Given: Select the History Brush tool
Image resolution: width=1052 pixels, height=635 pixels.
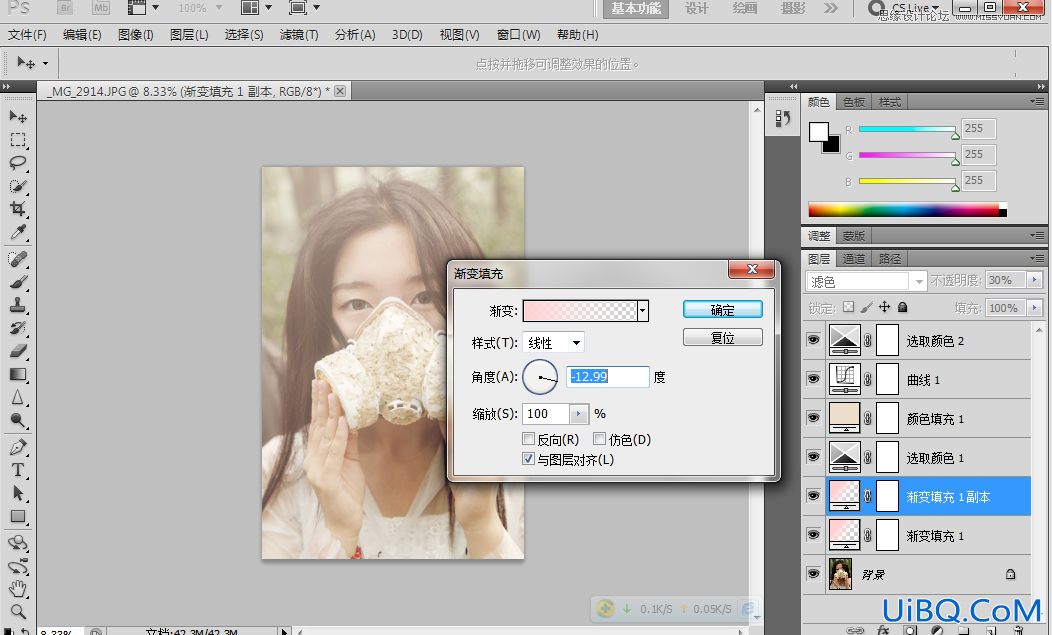Looking at the screenshot, I should click(18, 328).
